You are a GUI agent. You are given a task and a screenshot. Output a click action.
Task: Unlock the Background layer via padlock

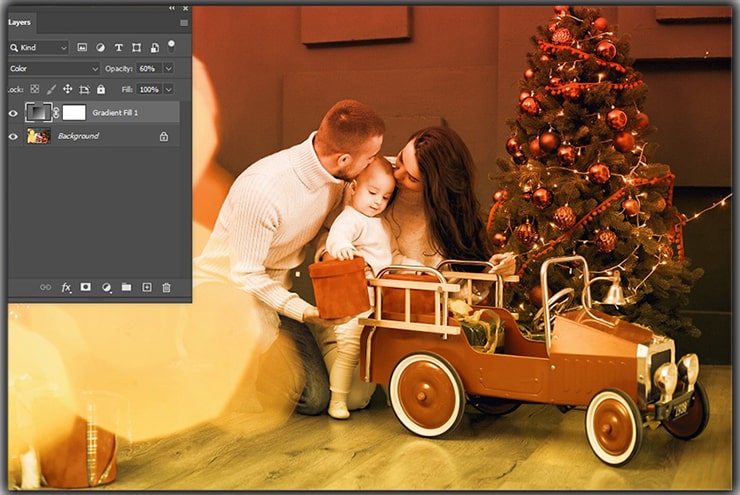click(164, 136)
